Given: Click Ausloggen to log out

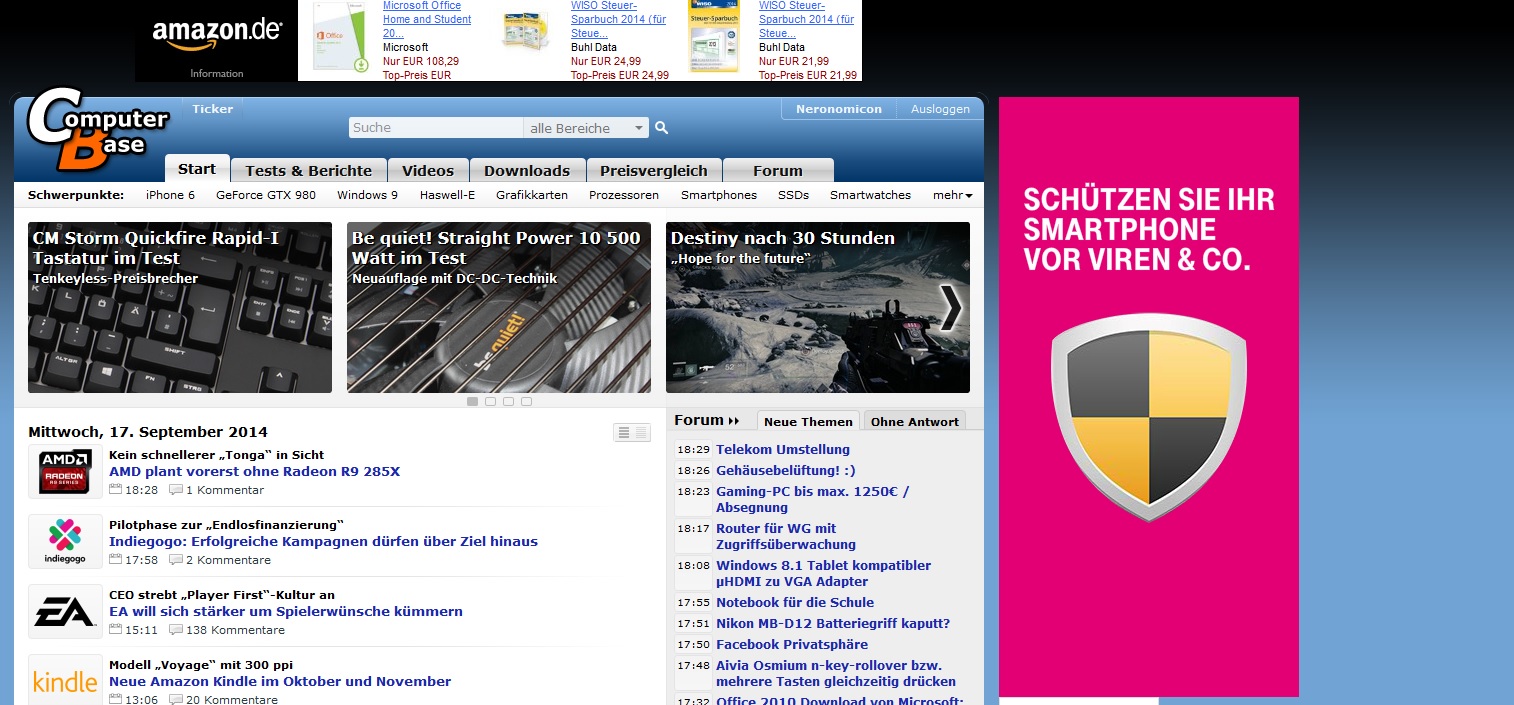Looking at the screenshot, I should (x=940, y=109).
